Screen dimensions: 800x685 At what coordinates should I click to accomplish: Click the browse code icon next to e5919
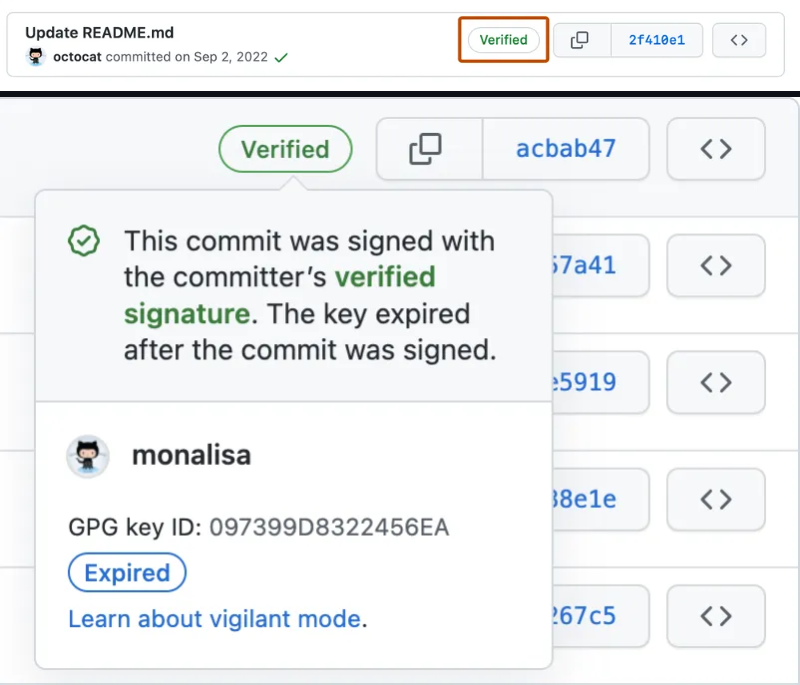point(716,382)
